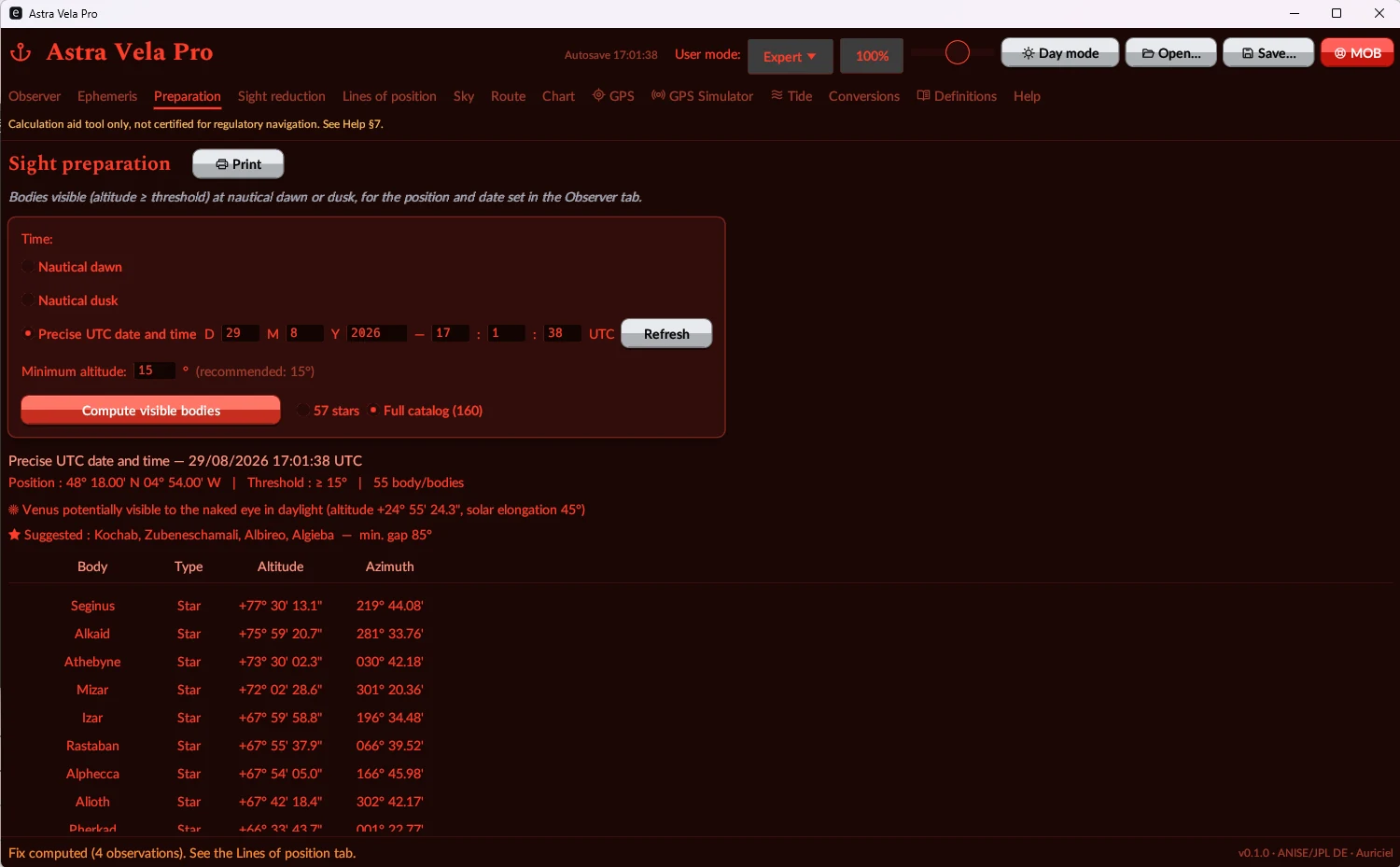This screenshot has height=867, width=1400.
Task: Open the Ephemeris tab
Action: coord(107,96)
